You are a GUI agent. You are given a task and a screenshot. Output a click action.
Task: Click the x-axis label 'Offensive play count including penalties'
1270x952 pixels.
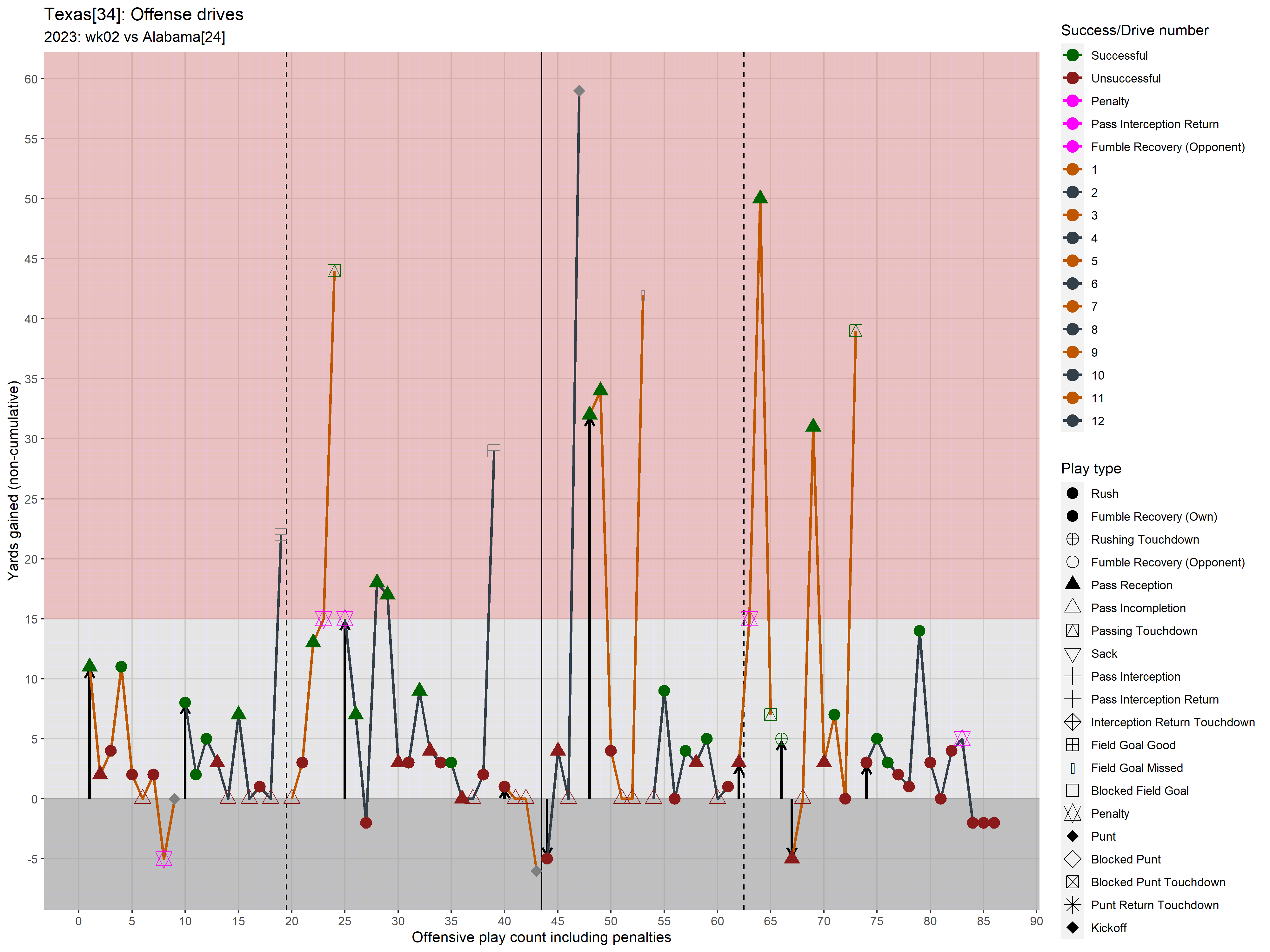coord(541,937)
